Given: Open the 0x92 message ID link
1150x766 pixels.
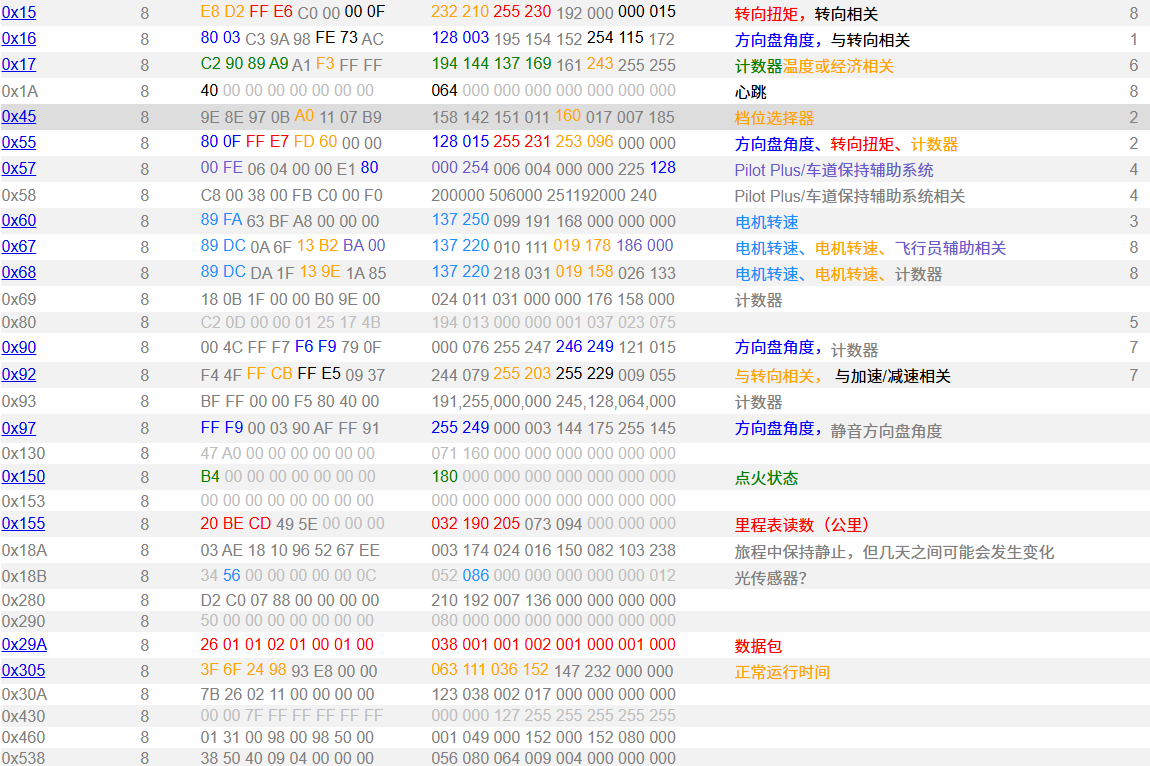Looking at the screenshot, I should (x=19, y=375).
